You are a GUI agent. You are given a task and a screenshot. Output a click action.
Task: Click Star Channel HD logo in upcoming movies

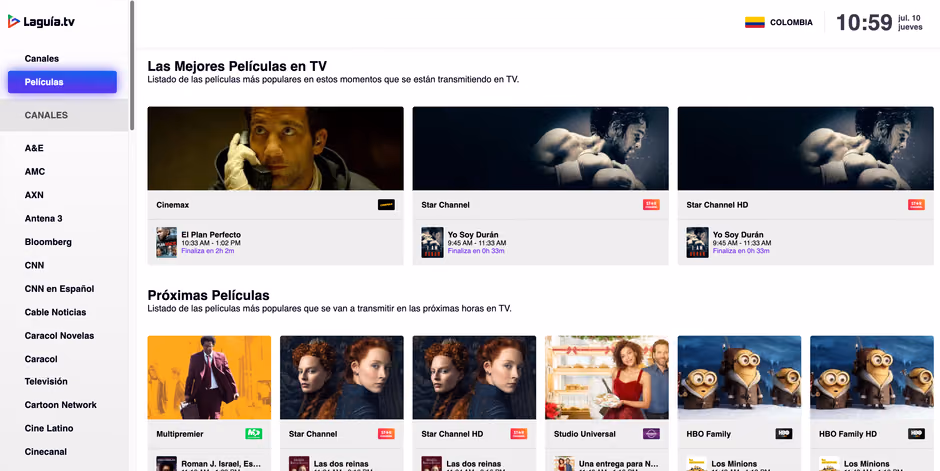point(519,434)
